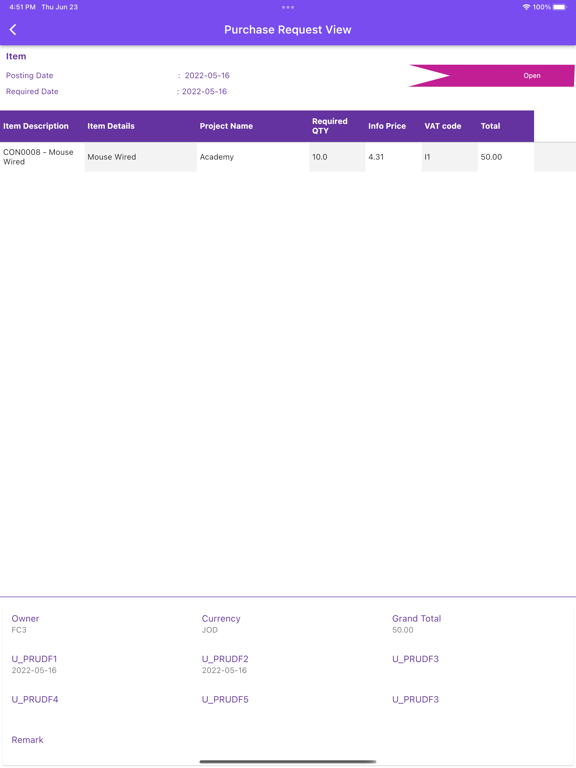The height and width of the screenshot is (768, 576).
Task: Select the 4.31 info price cell
Action: [x=393, y=157]
